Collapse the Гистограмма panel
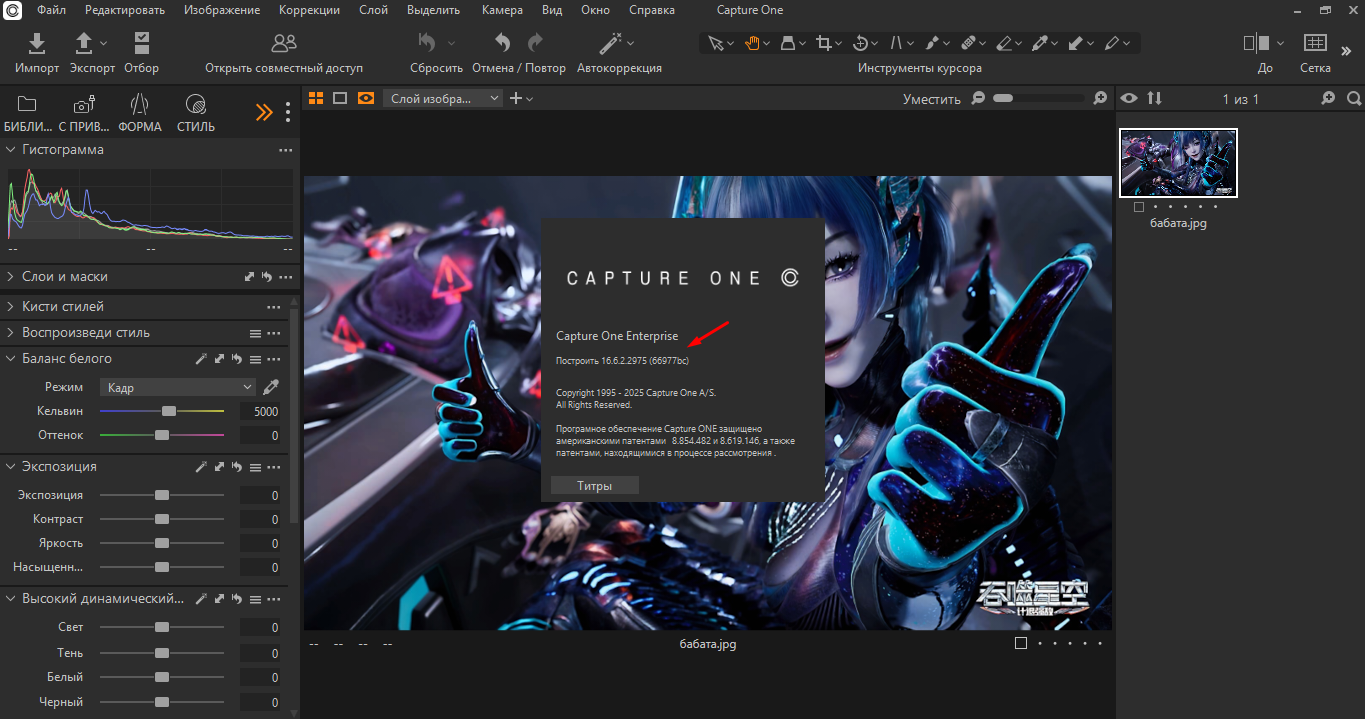This screenshot has width=1365, height=719. pos(11,149)
